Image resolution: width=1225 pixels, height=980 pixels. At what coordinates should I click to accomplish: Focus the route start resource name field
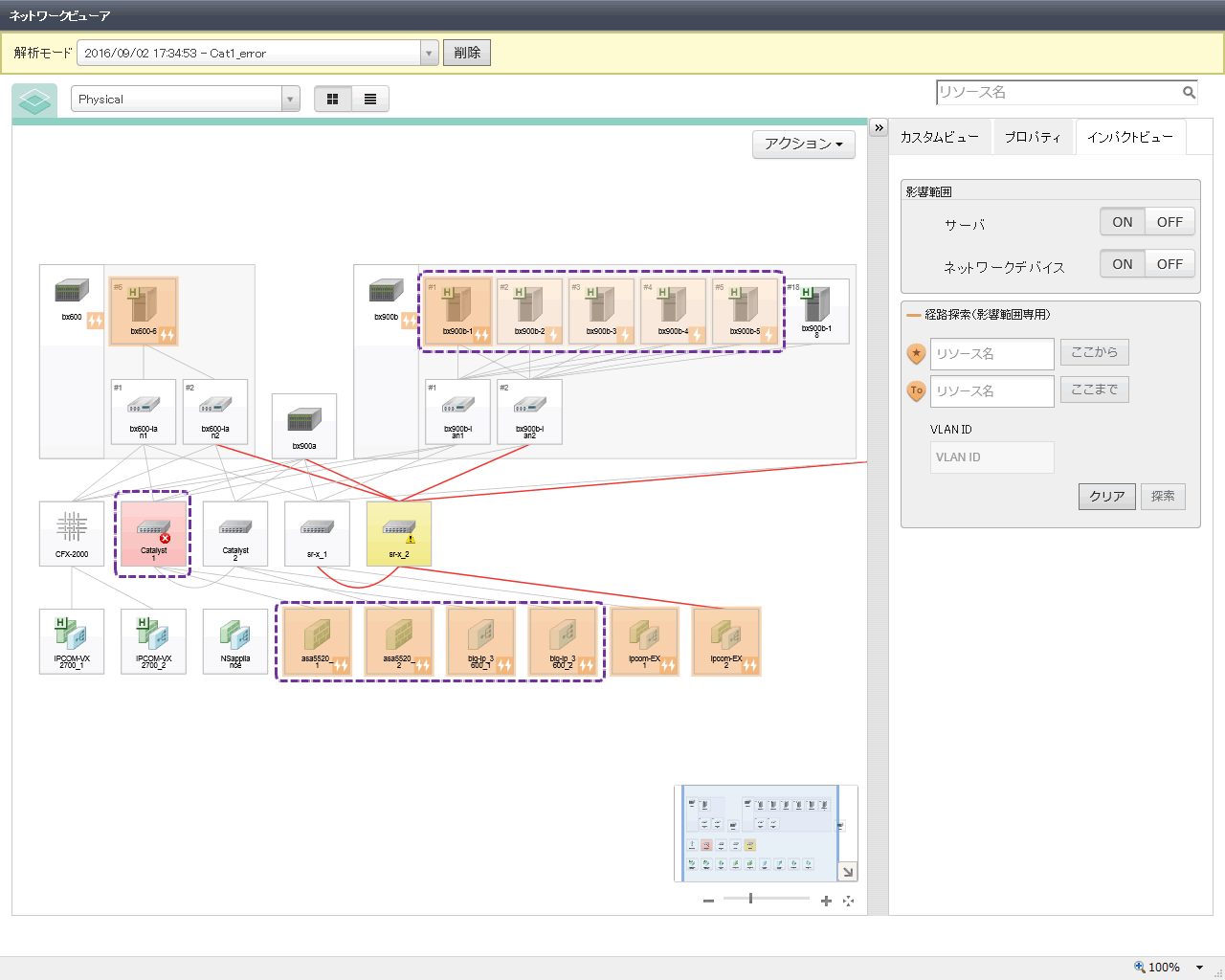tap(992, 353)
